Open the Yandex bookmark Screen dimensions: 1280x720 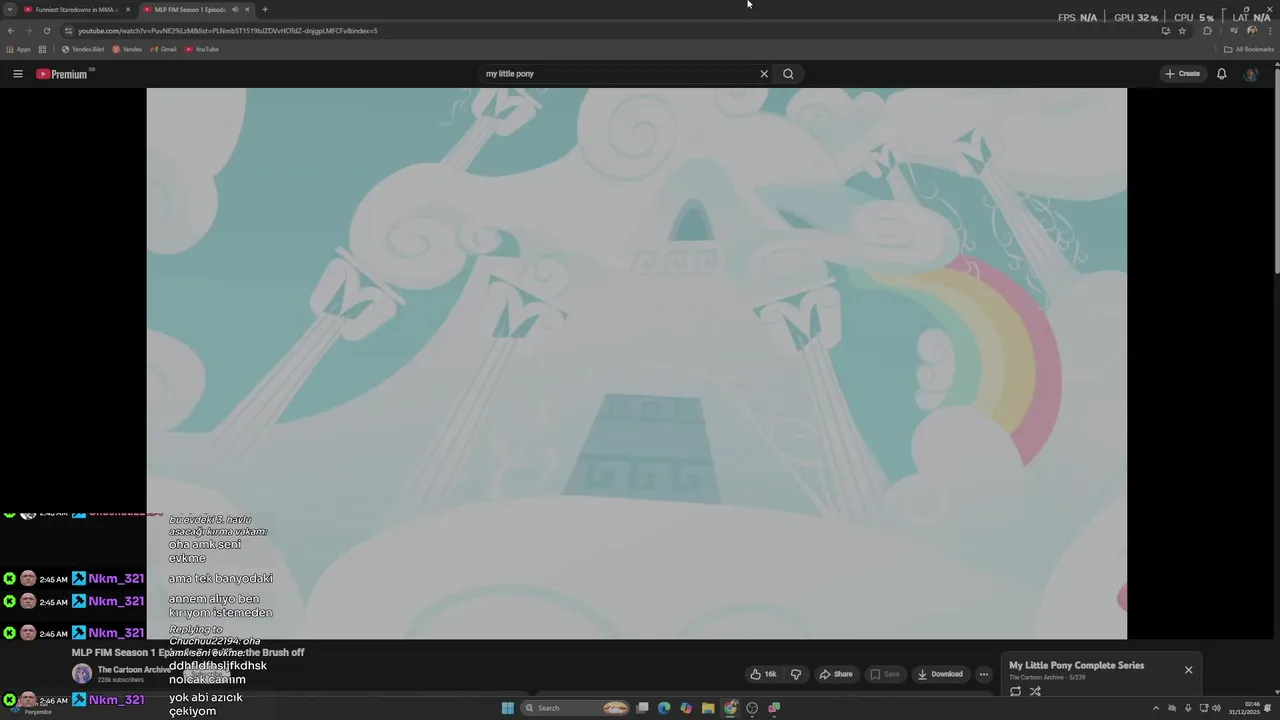point(127,49)
